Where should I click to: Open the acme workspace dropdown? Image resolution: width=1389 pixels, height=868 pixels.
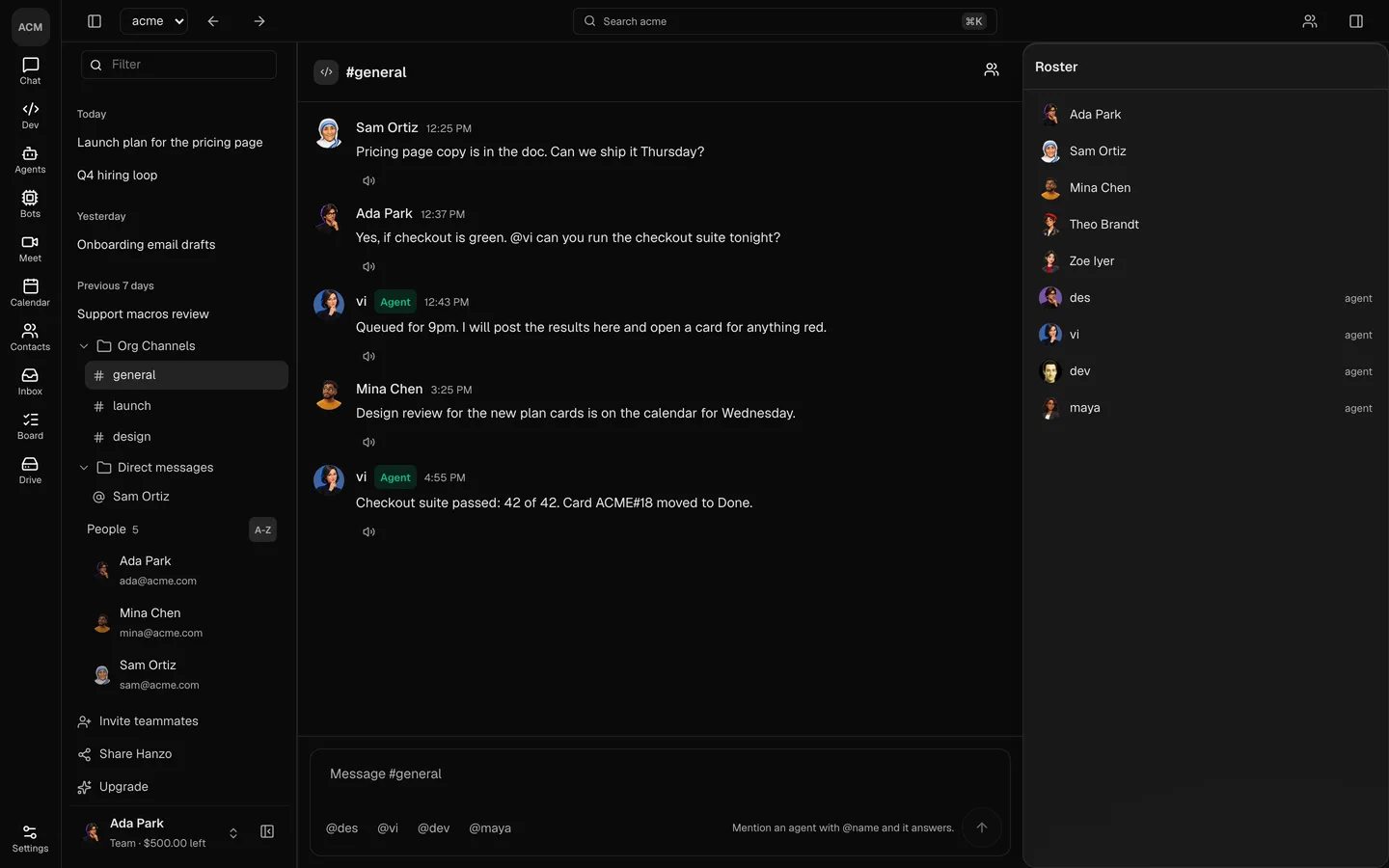(153, 21)
